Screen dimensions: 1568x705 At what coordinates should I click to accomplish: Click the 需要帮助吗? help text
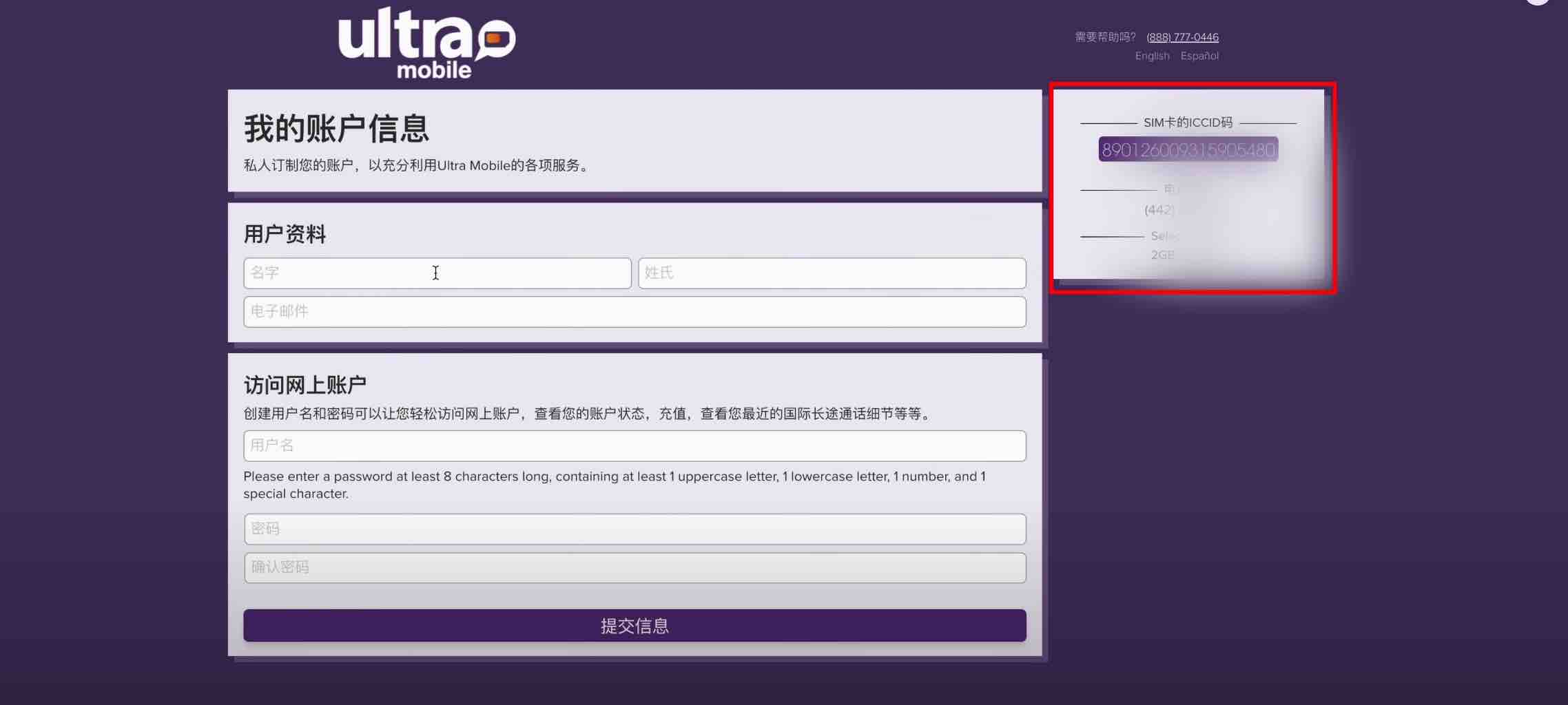click(x=1105, y=37)
